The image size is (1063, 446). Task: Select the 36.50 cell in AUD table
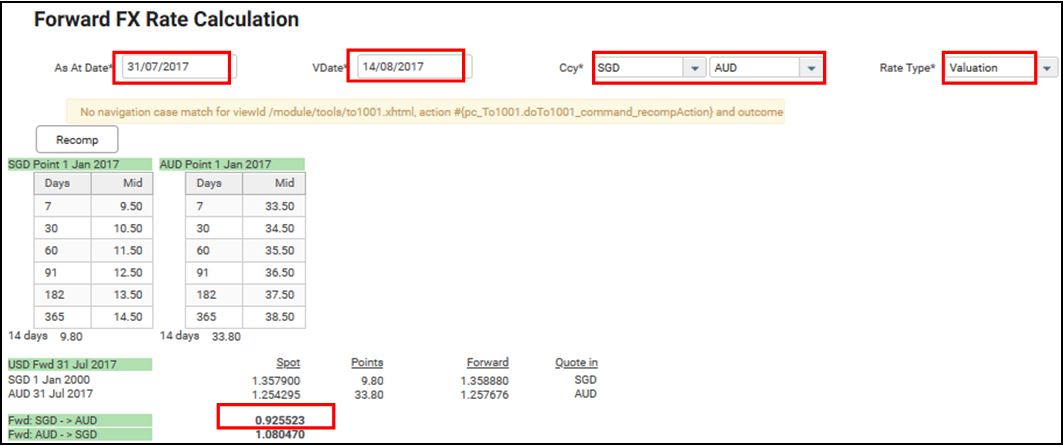[x=274, y=273]
